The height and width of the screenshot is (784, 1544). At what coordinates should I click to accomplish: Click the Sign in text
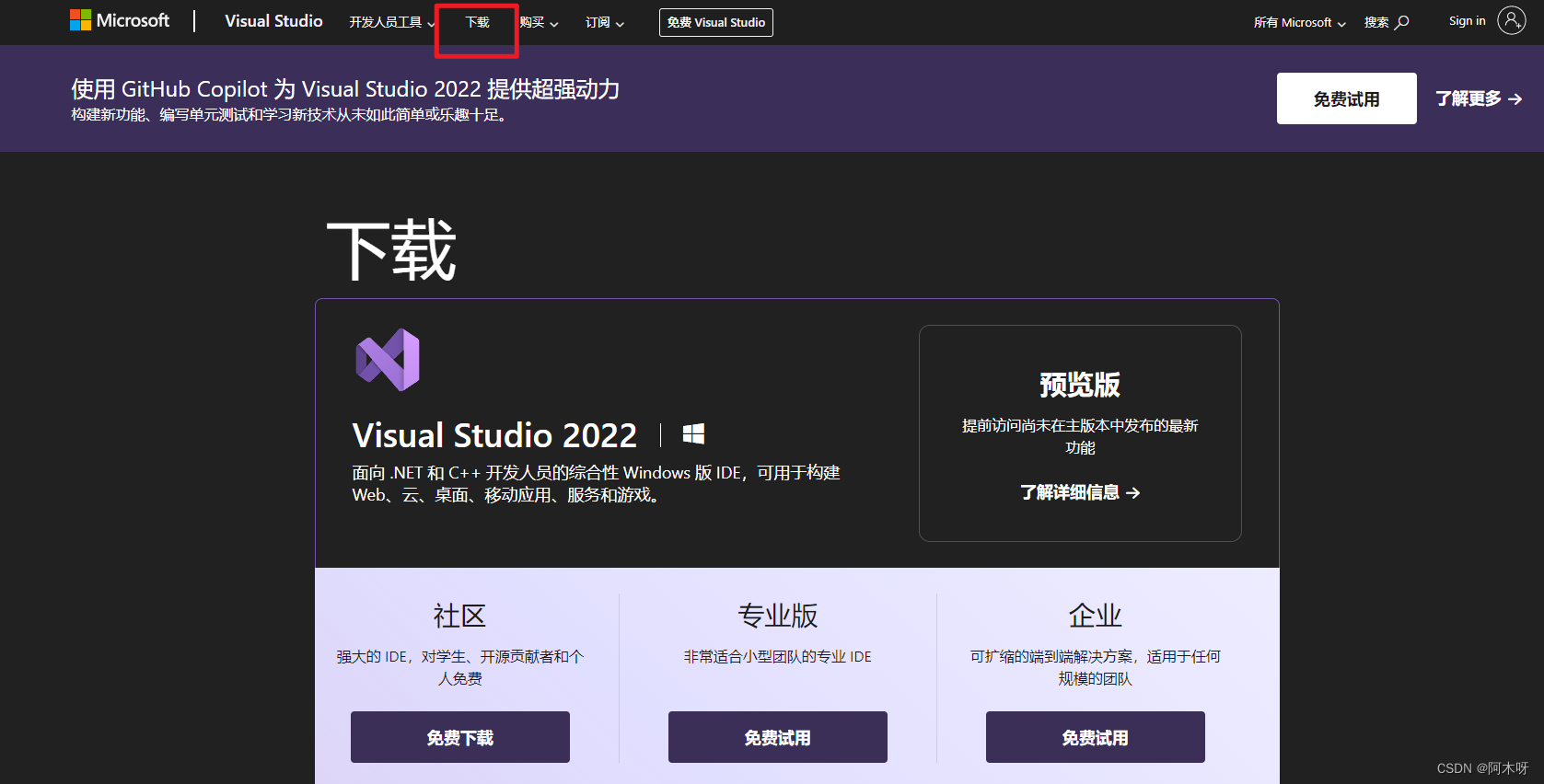click(1467, 21)
